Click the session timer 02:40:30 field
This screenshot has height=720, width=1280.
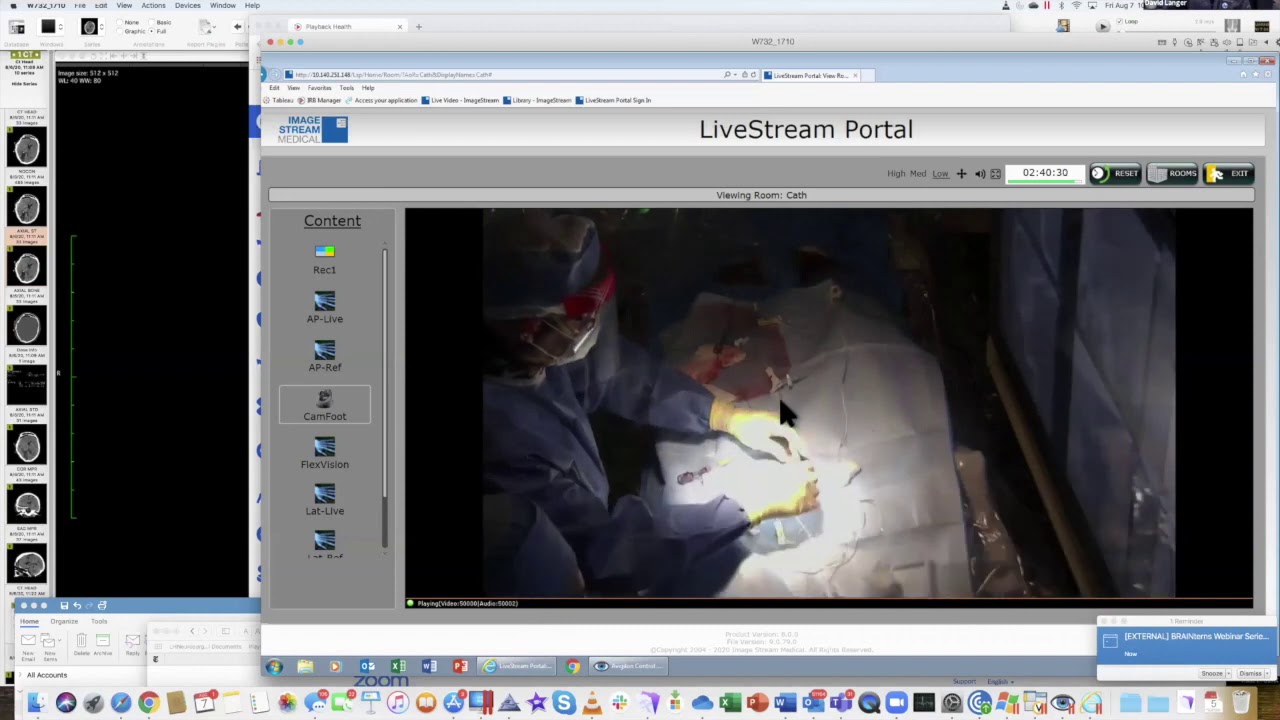[x=1045, y=174]
